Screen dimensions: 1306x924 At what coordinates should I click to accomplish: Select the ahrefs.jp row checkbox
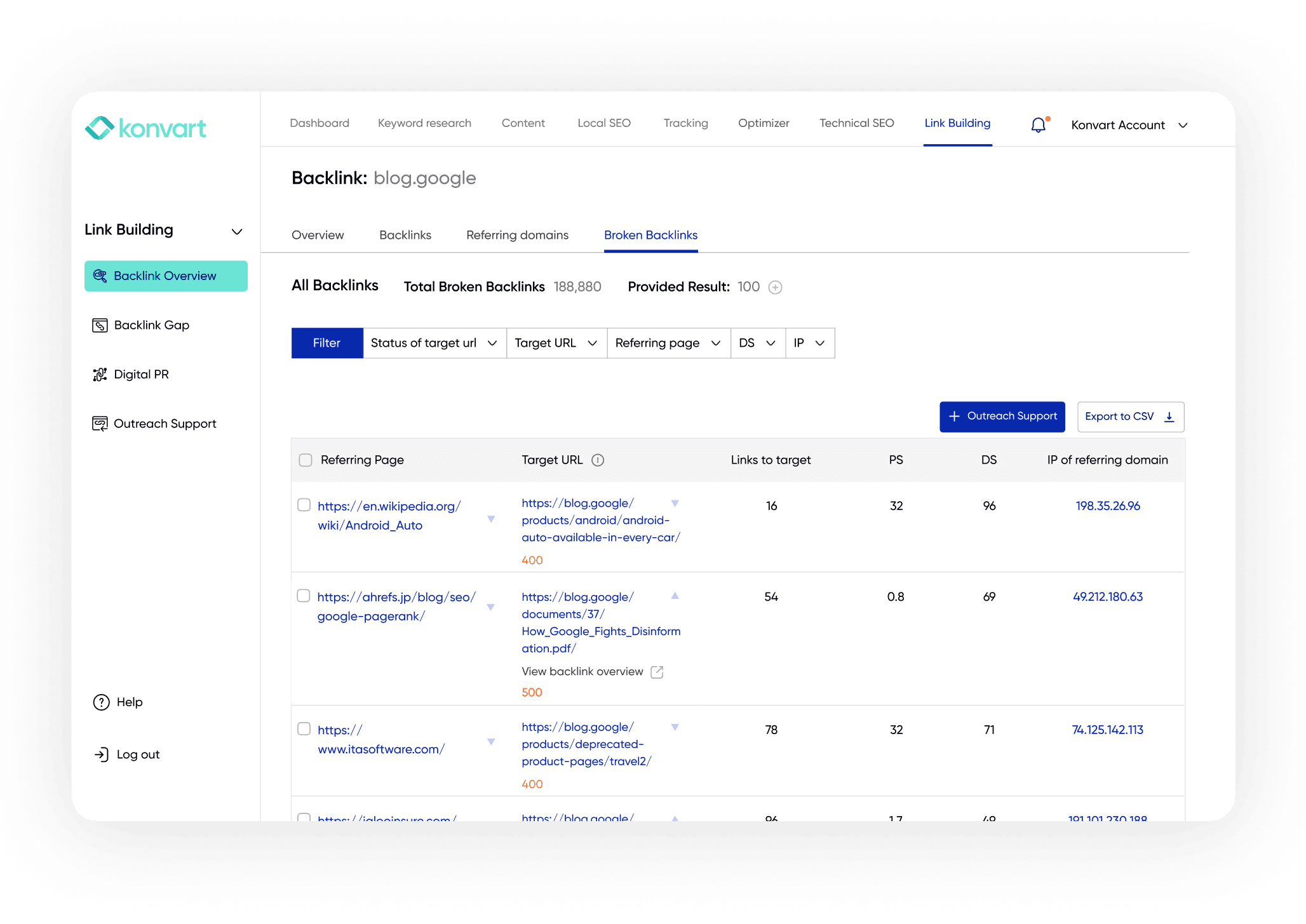tap(304, 596)
